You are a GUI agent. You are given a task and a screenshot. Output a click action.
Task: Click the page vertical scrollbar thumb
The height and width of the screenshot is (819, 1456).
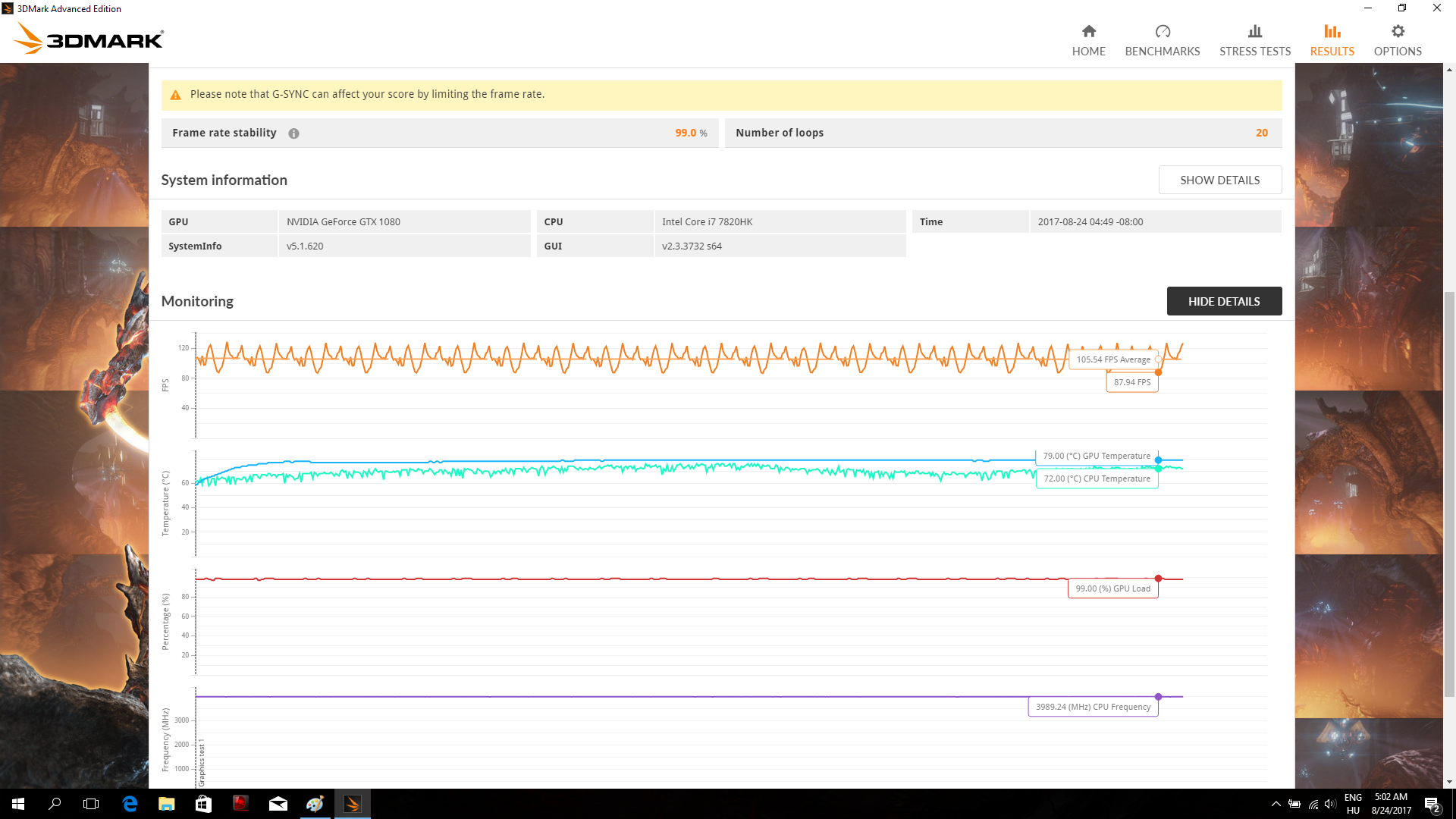(x=1449, y=493)
